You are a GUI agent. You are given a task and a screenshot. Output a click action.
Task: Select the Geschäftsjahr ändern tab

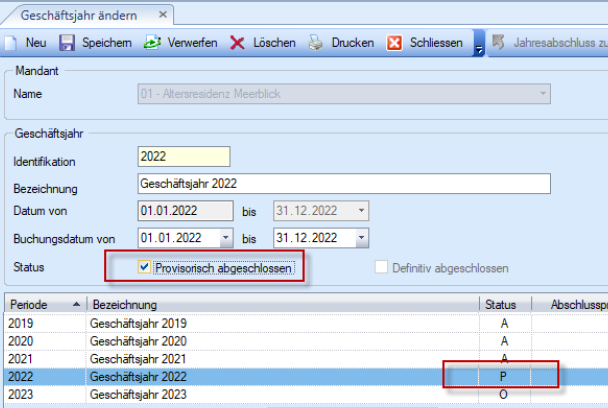pos(79,16)
